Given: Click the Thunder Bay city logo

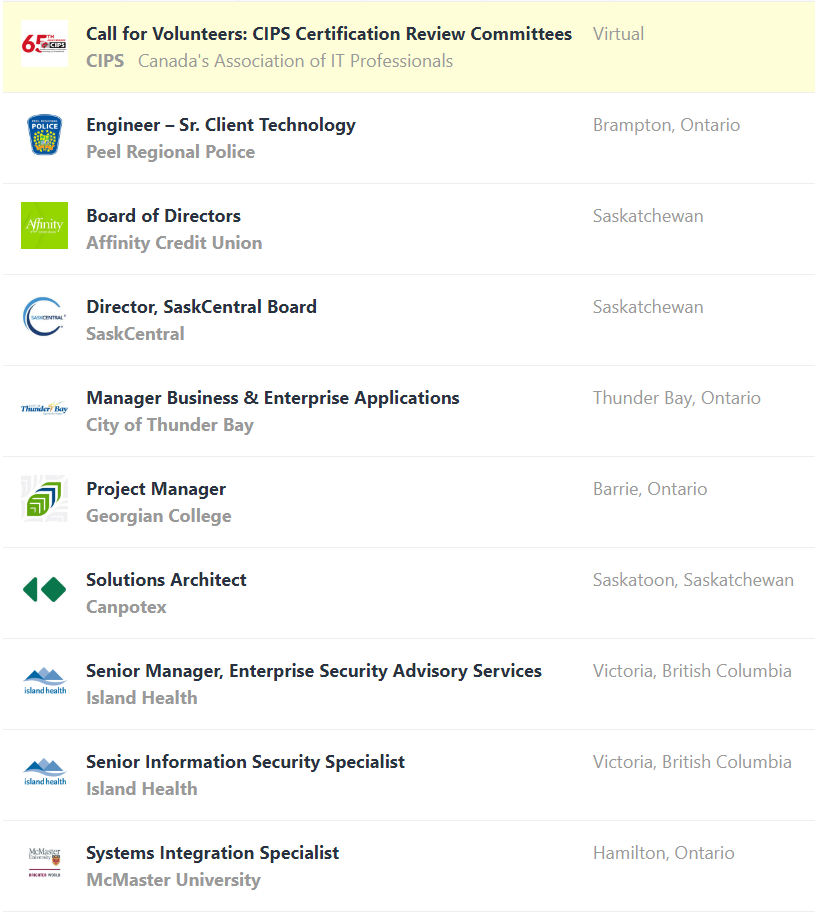Looking at the screenshot, I should pos(44,408).
